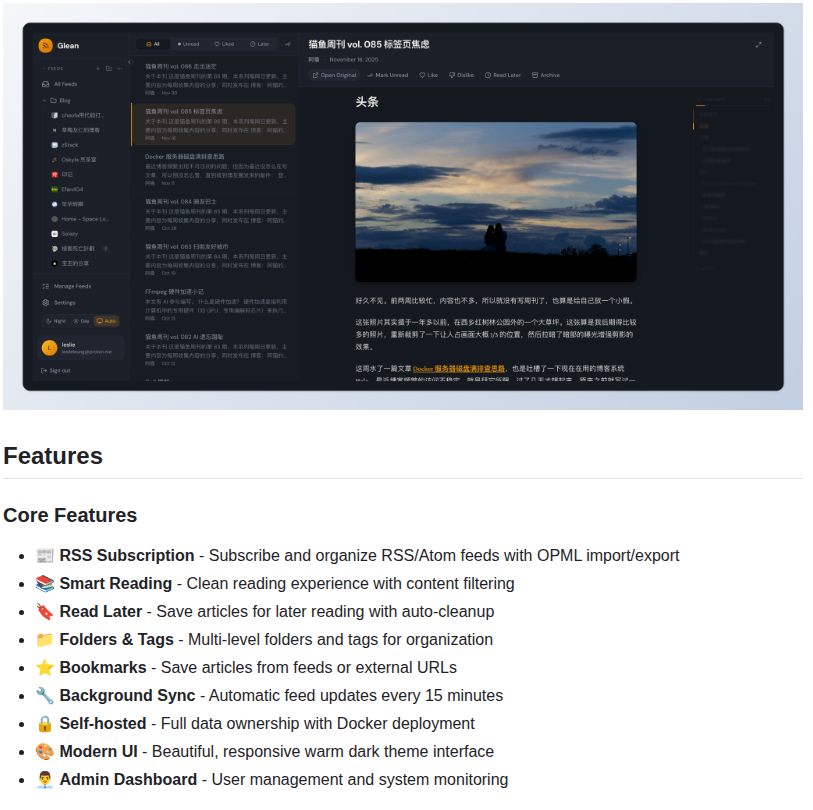Click the Archive button in article toolbar
This screenshot has height=810, width=813.
pyautogui.click(x=546, y=75)
